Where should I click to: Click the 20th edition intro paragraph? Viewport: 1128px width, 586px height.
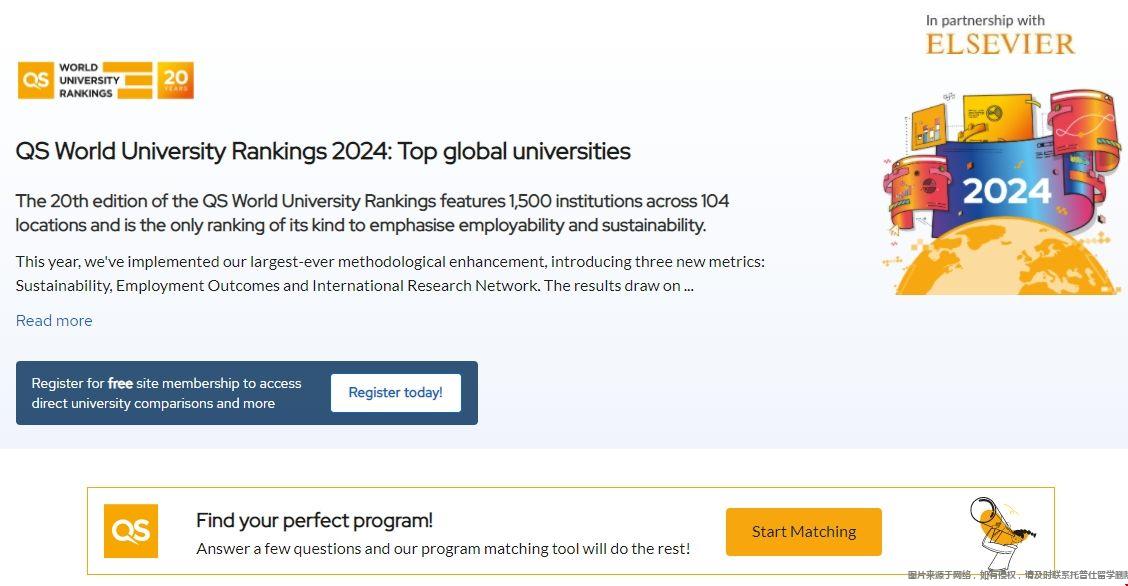pos(373,213)
